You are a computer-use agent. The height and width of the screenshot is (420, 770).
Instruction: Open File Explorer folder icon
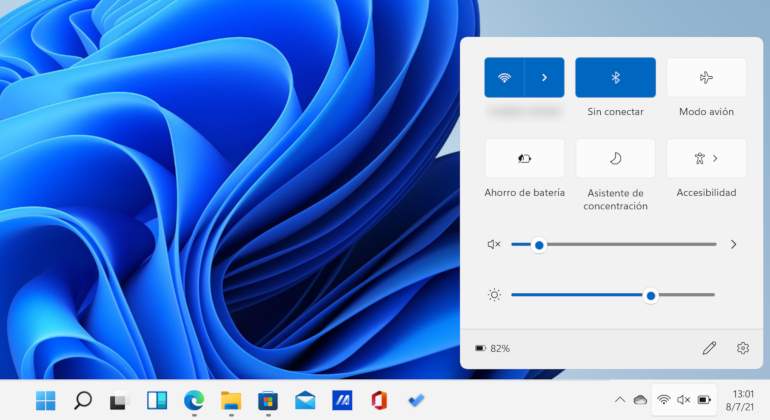click(231, 401)
